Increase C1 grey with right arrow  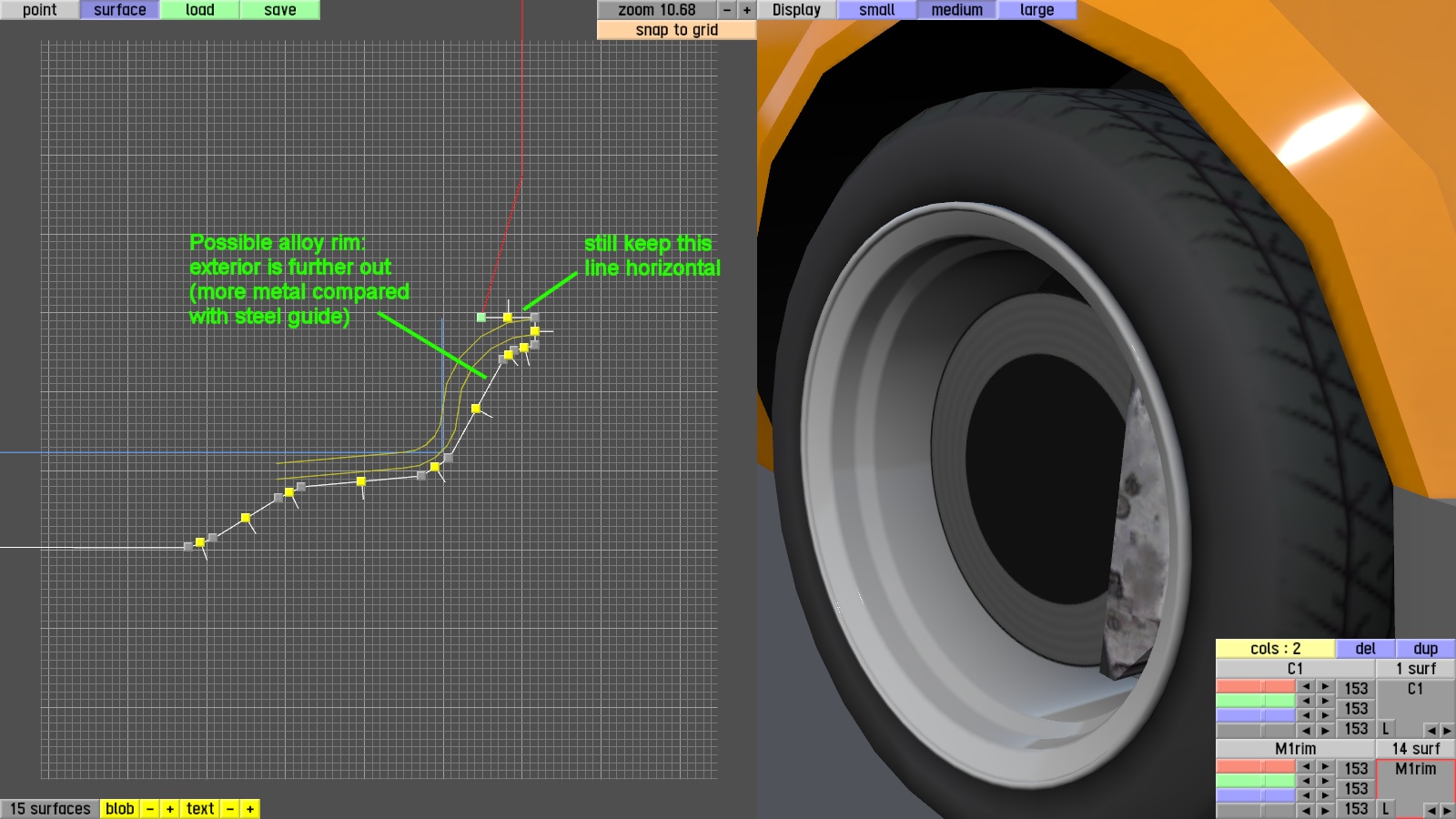click(x=1326, y=731)
